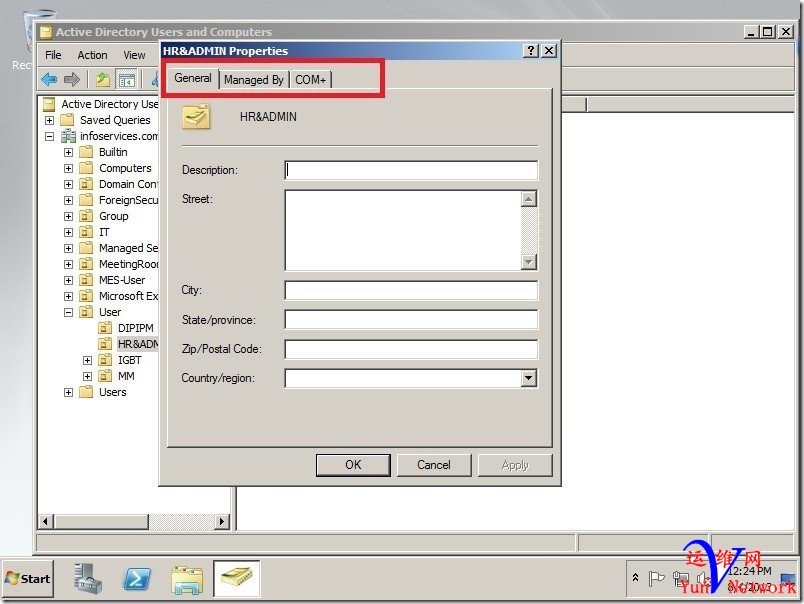Expand the Group OU

point(69,216)
